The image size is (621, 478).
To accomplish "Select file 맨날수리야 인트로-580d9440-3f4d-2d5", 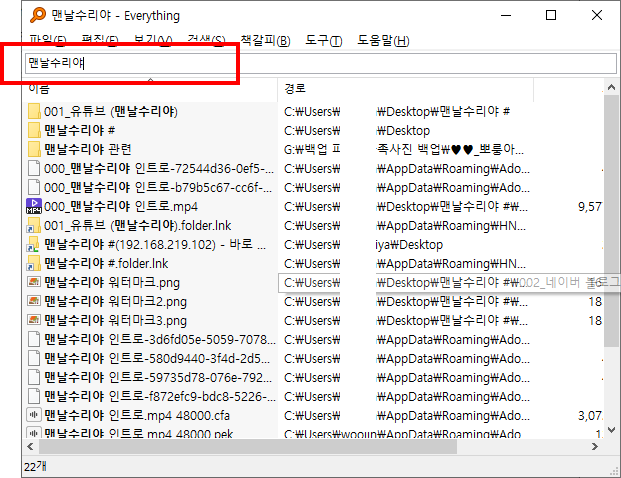I will point(157,358).
